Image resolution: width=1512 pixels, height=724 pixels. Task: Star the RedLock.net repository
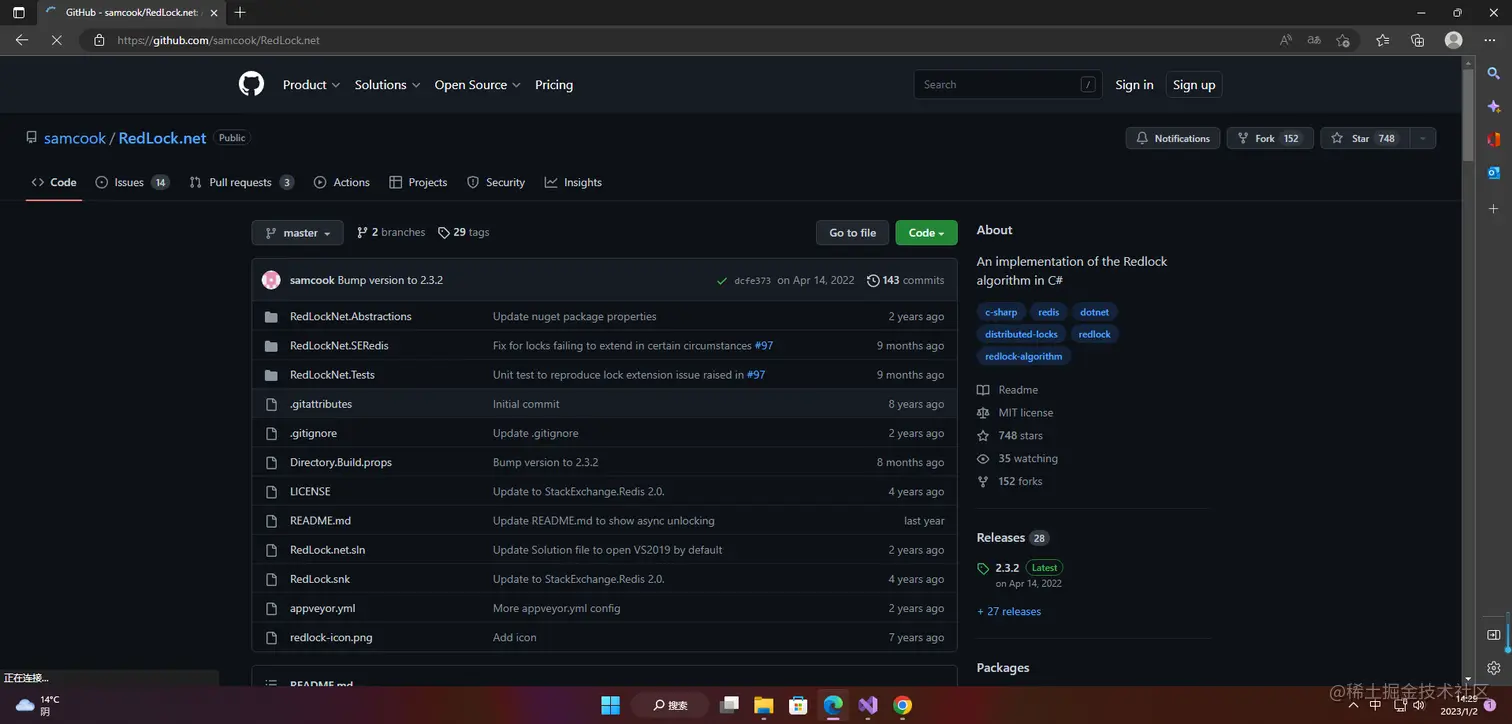click(x=1364, y=138)
